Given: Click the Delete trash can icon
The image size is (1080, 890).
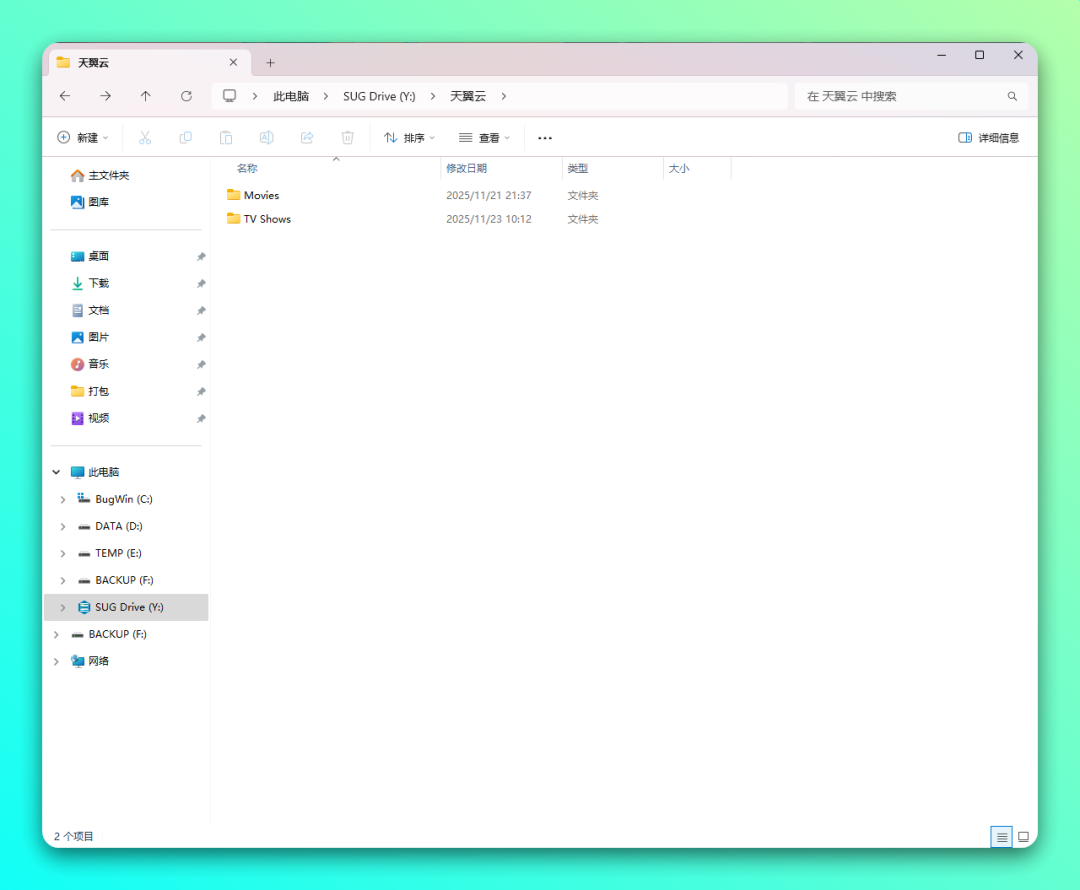Looking at the screenshot, I should click(x=348, y=138).
